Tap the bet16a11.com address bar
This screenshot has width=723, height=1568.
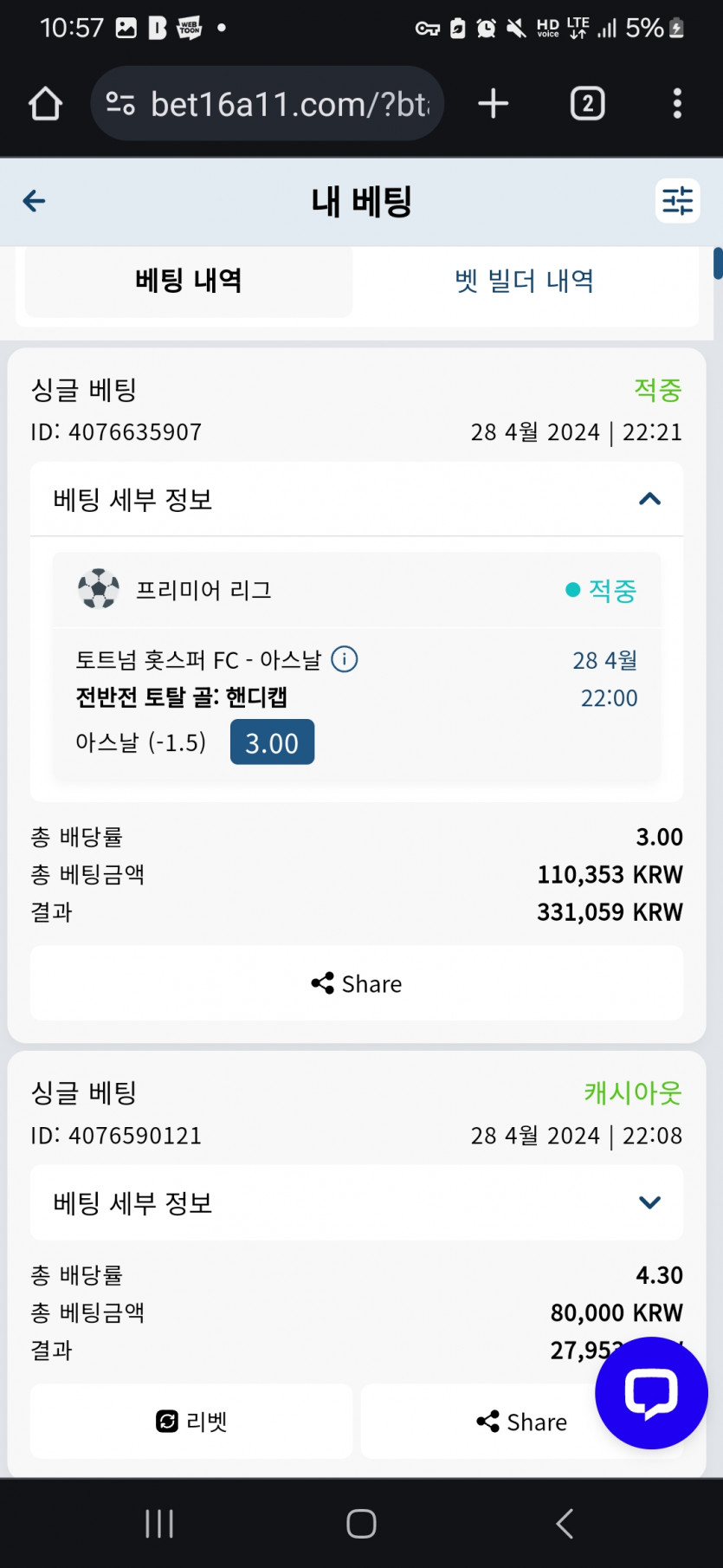(x=289, y=104)
